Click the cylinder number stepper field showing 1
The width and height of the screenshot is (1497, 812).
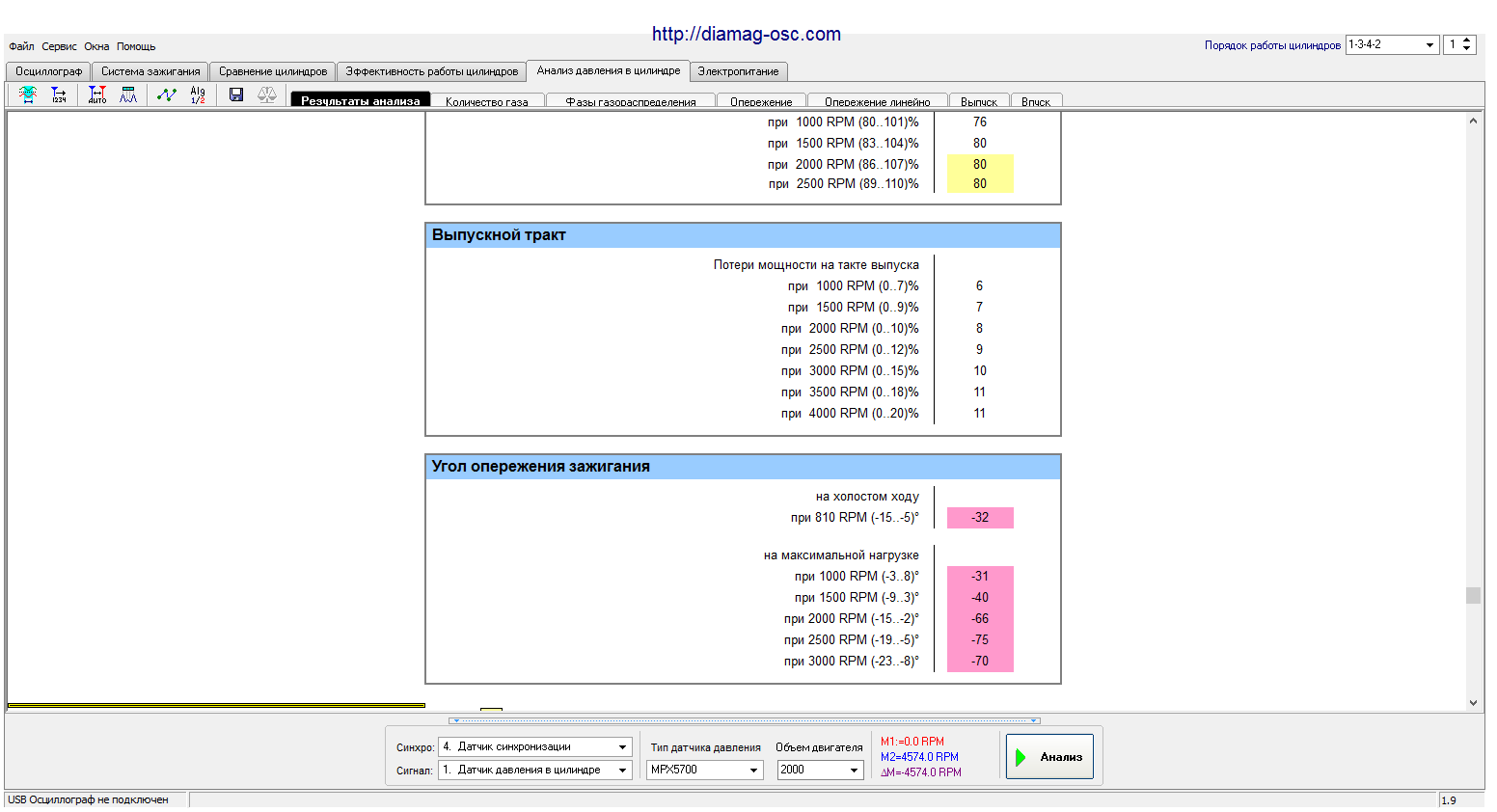pos(1453,44)
